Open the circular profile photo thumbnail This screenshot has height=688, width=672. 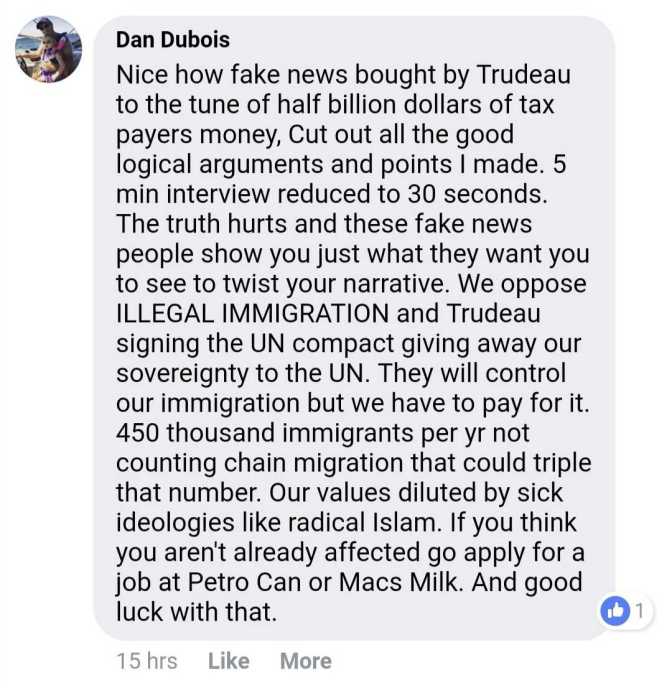coord(48,49)
